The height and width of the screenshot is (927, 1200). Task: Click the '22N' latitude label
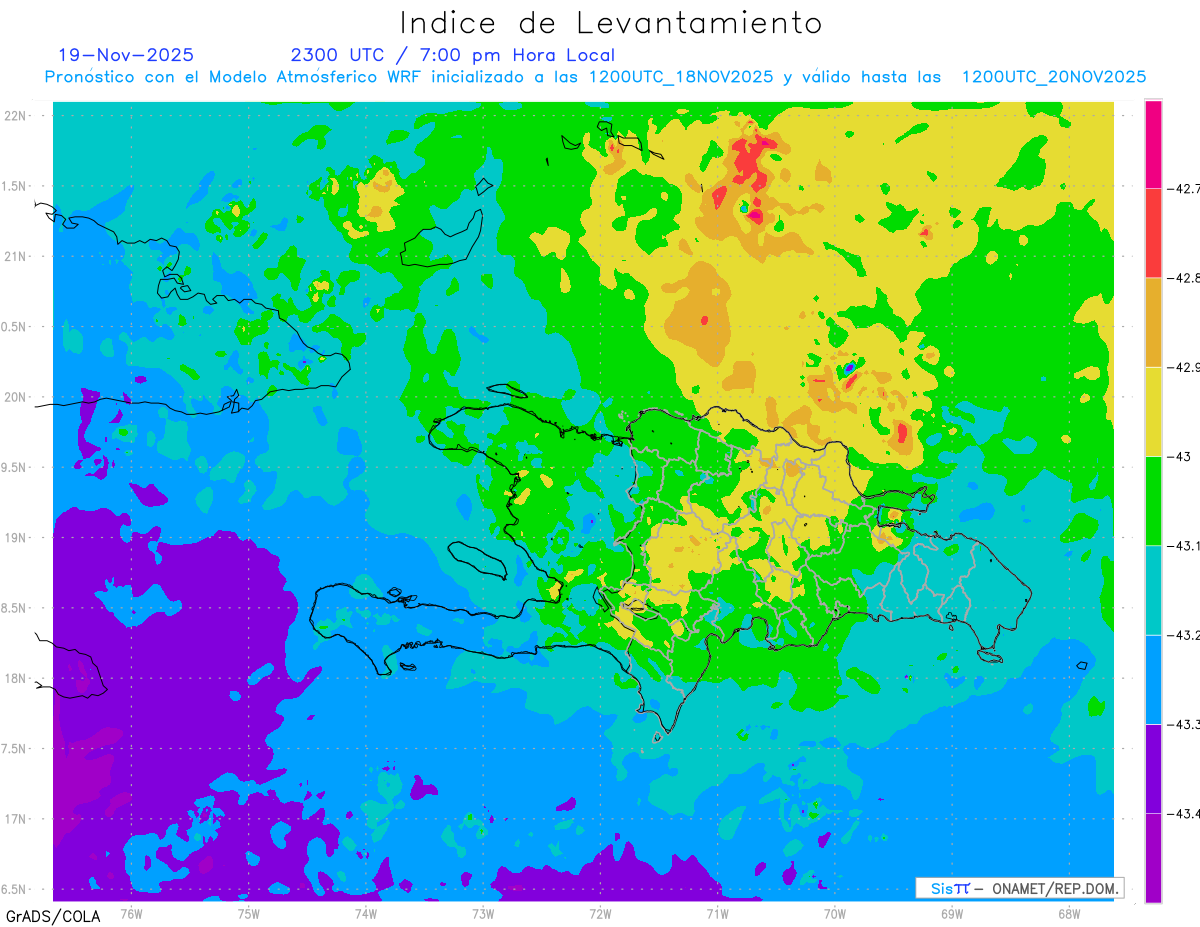pyautogui.click(x=17, y=115)
